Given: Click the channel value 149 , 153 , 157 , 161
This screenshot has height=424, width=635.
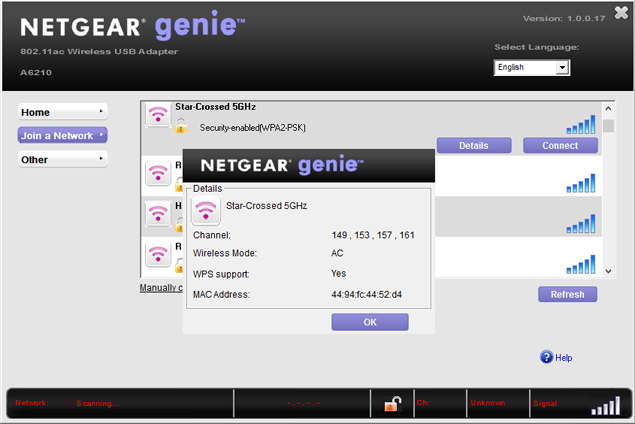Looking at the screenshot, I should coord(373,235).
